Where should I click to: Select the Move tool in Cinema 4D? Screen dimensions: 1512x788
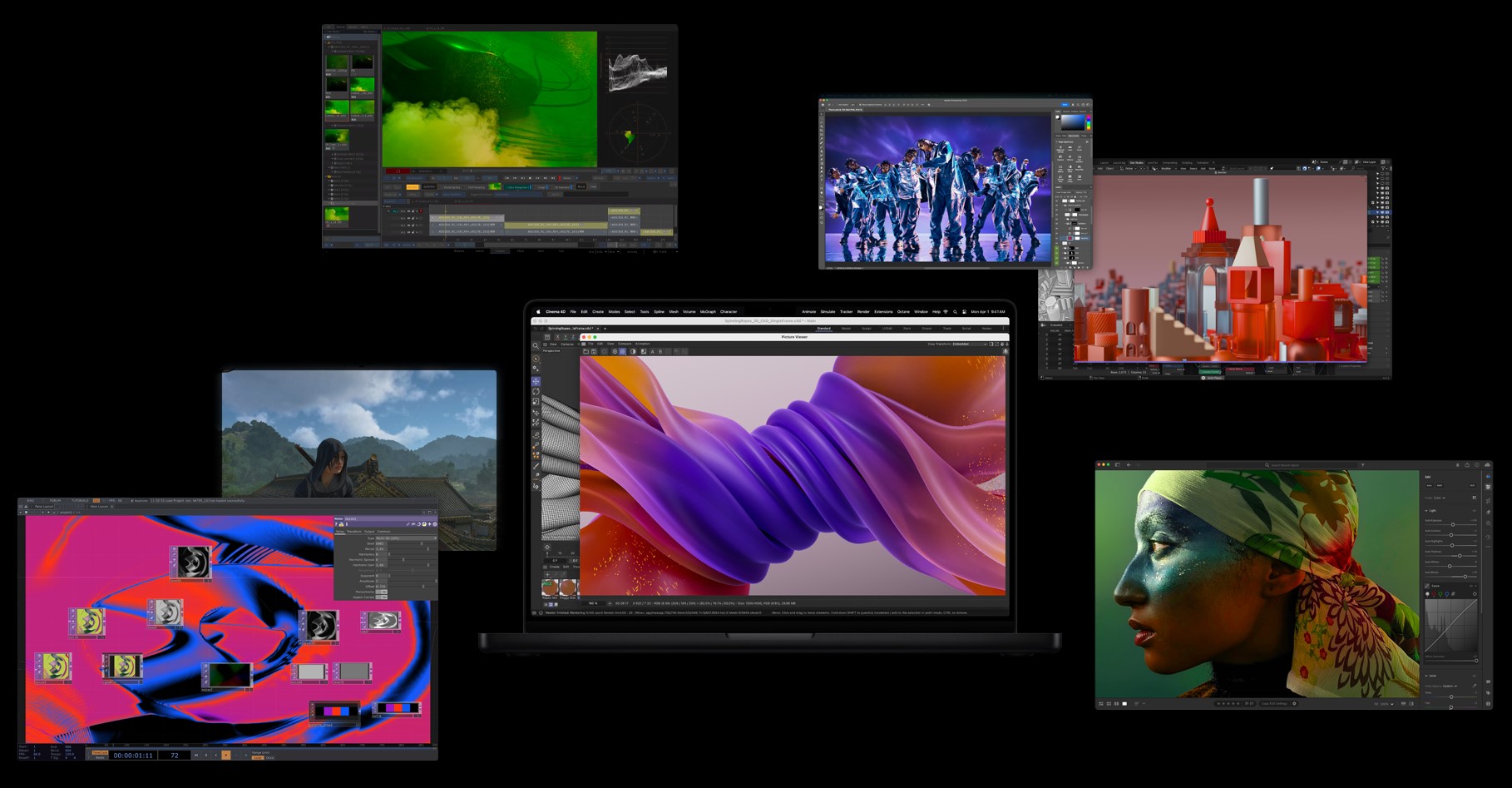coord(536,381)
